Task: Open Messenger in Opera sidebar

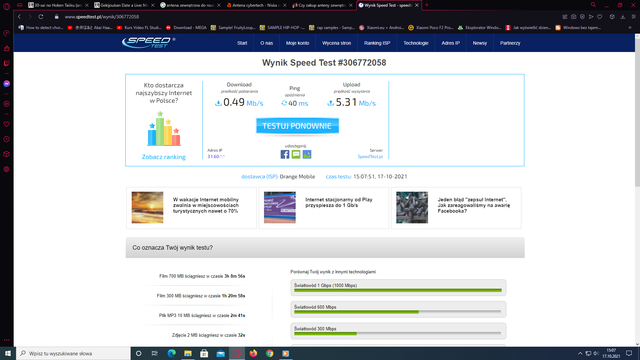Action: [x=7, y=84]
